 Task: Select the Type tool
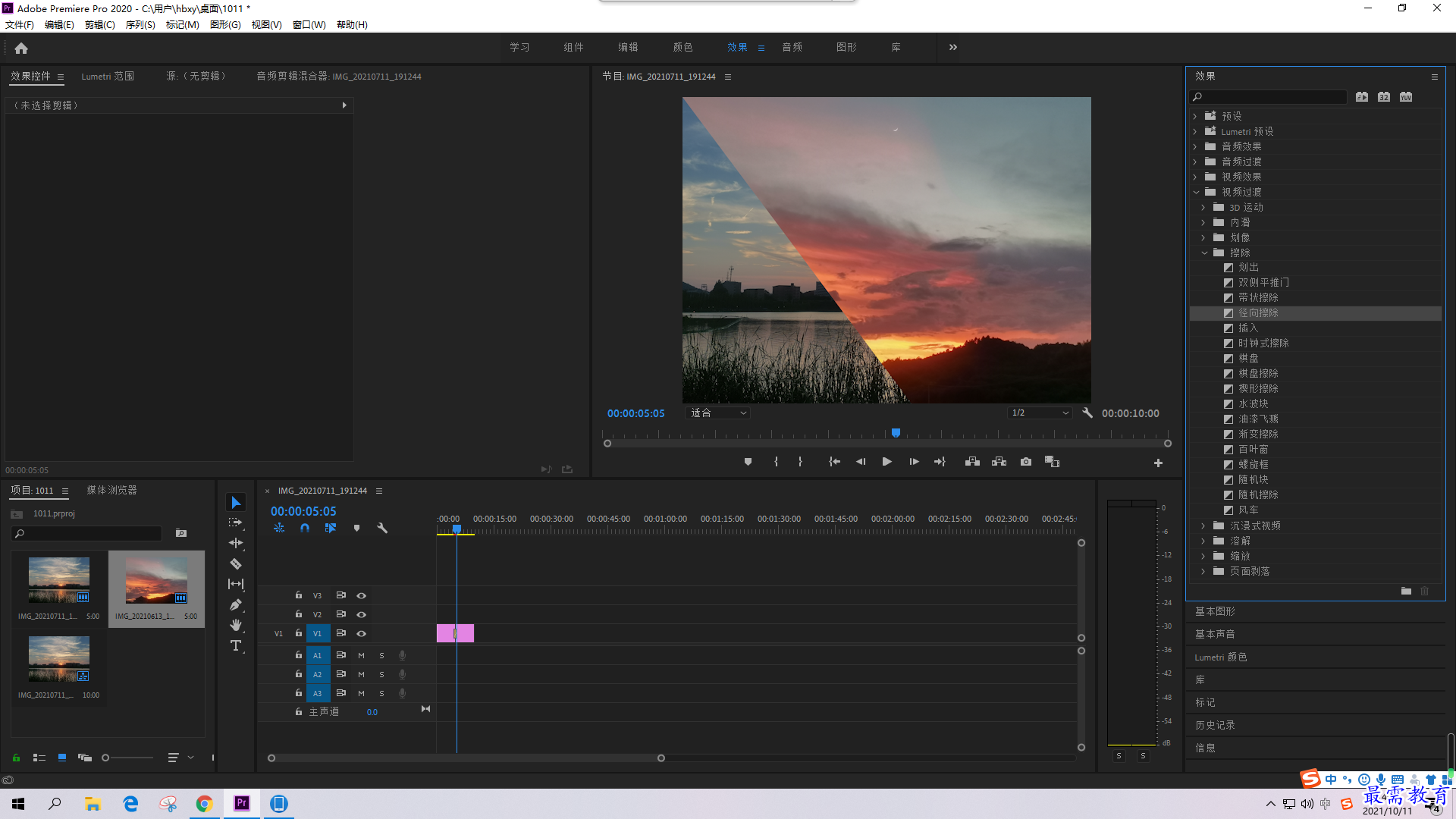pyautogui.click(x=236, y=645)
